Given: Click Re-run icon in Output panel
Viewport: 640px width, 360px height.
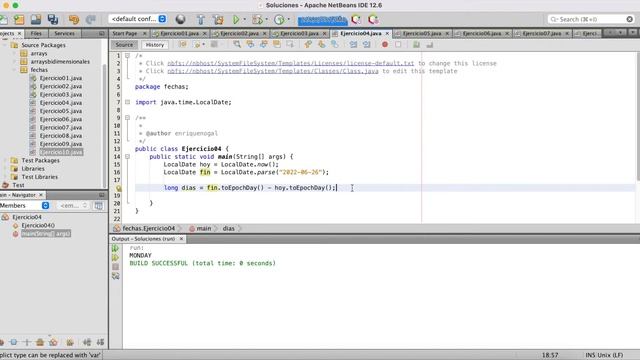Looking at the screenshot, I should (116, 248).
